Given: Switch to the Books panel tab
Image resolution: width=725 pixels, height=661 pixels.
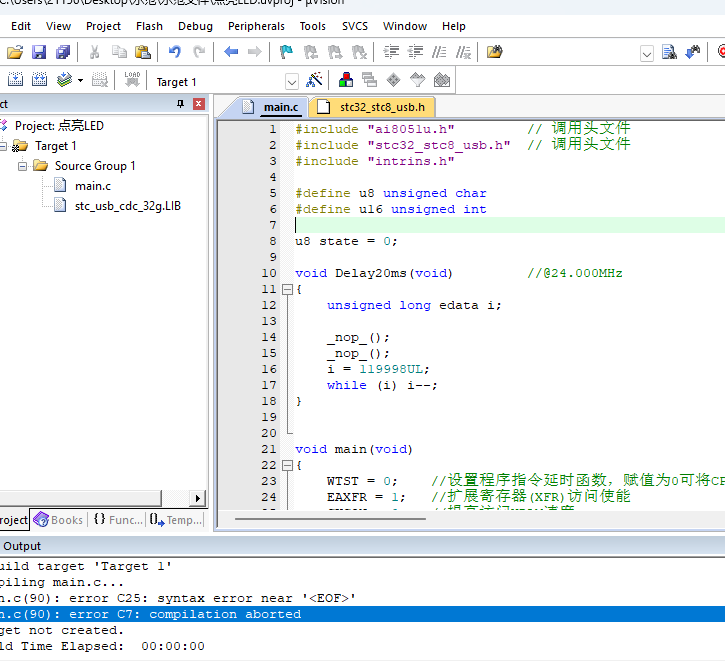Looking at the screenshot, I should click(x=58, y=520).
